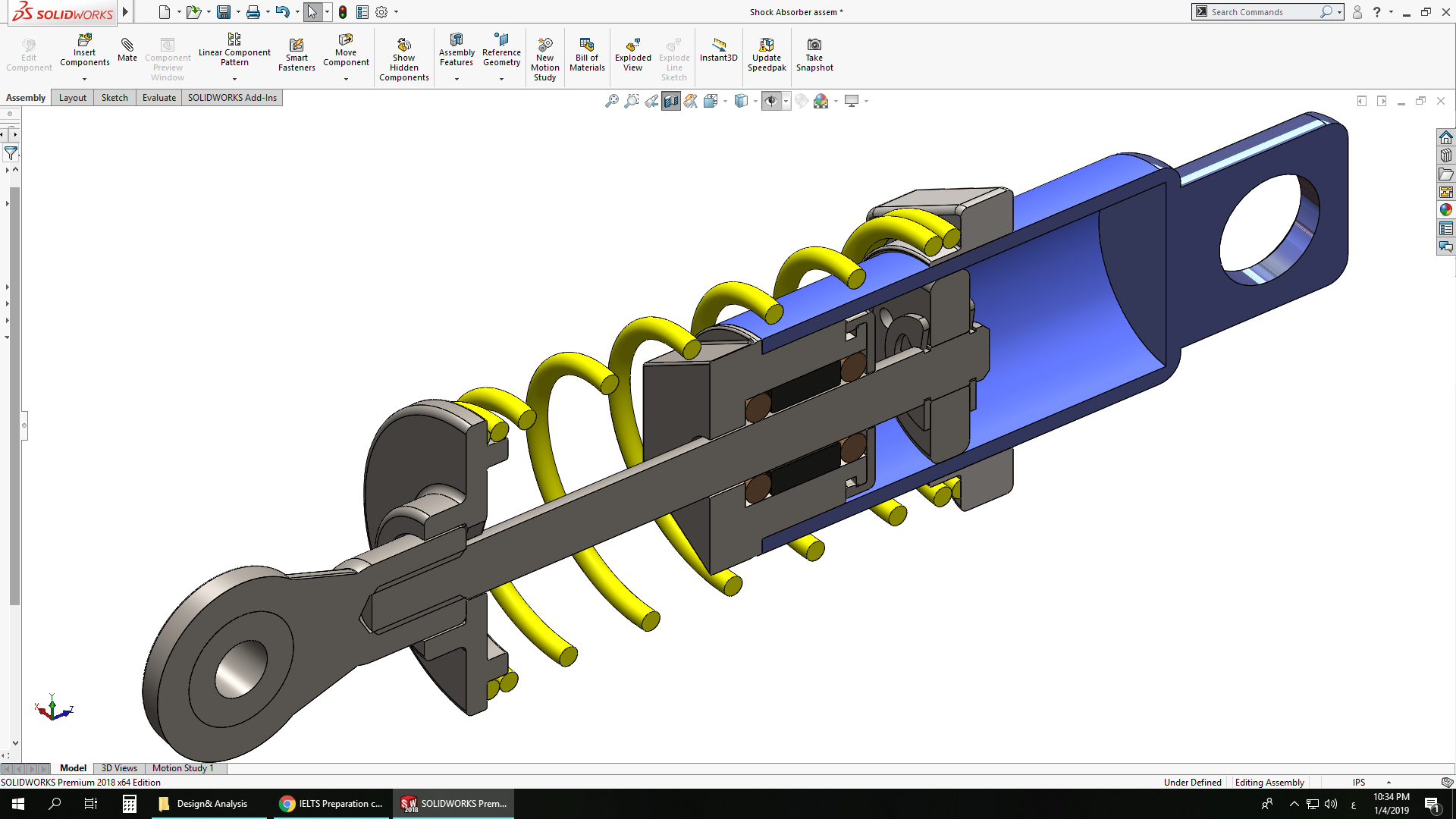
Task: Toggle the Hide/Show Items eye icon
Action: (771, 101)
